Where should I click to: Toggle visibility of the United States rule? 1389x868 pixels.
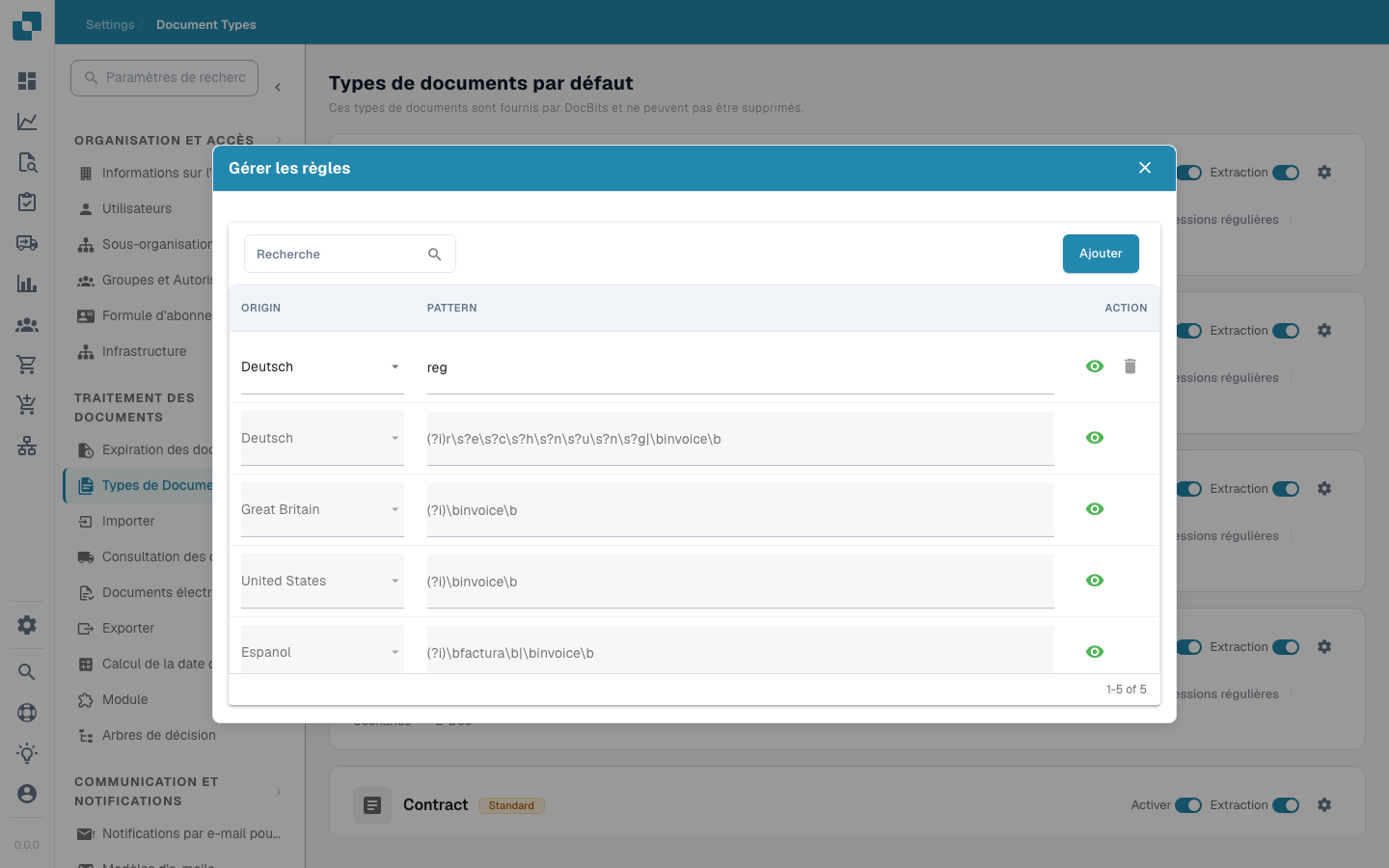1095,581
